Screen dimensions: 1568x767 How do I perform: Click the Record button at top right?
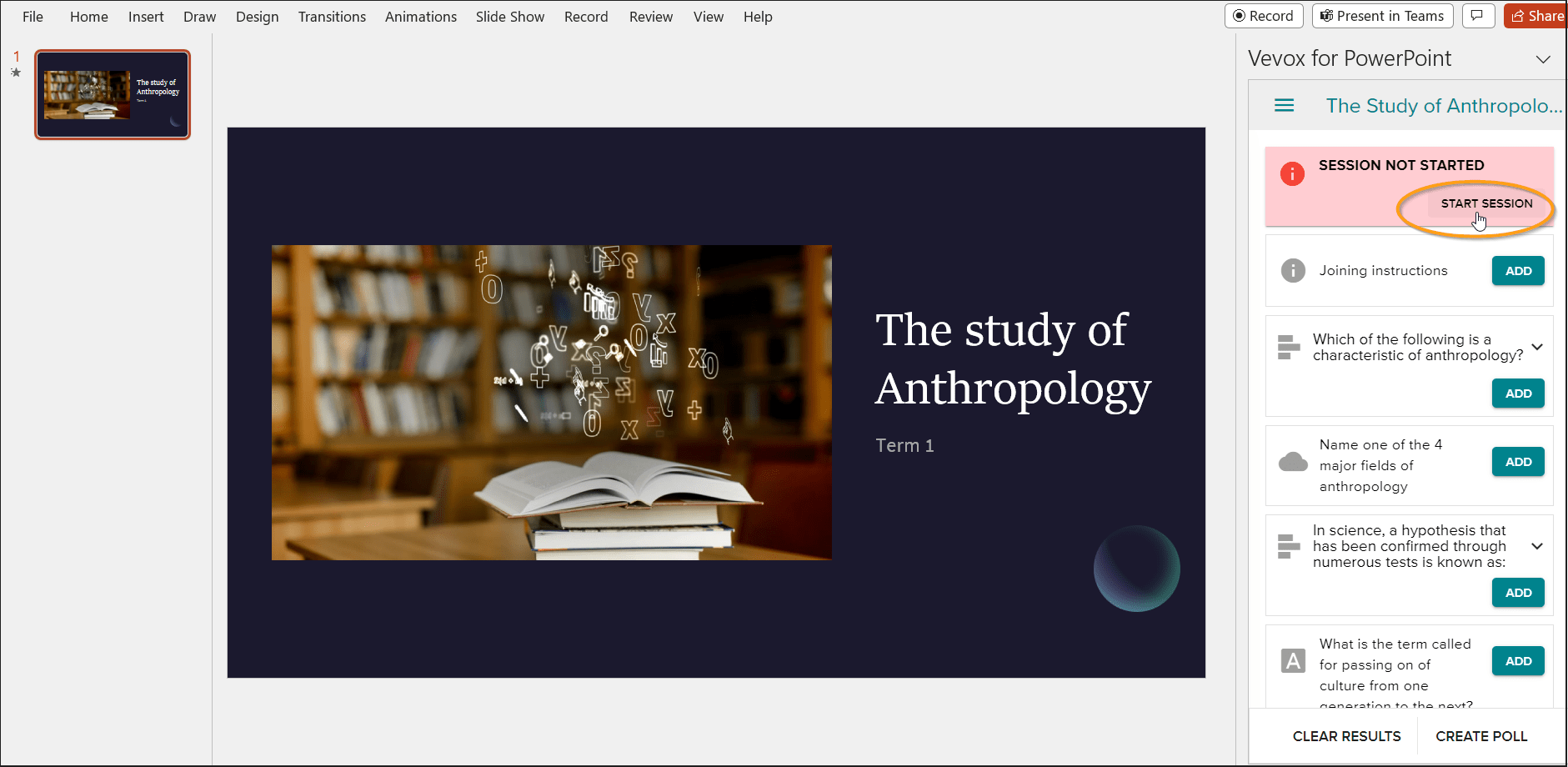point(1264,16)
